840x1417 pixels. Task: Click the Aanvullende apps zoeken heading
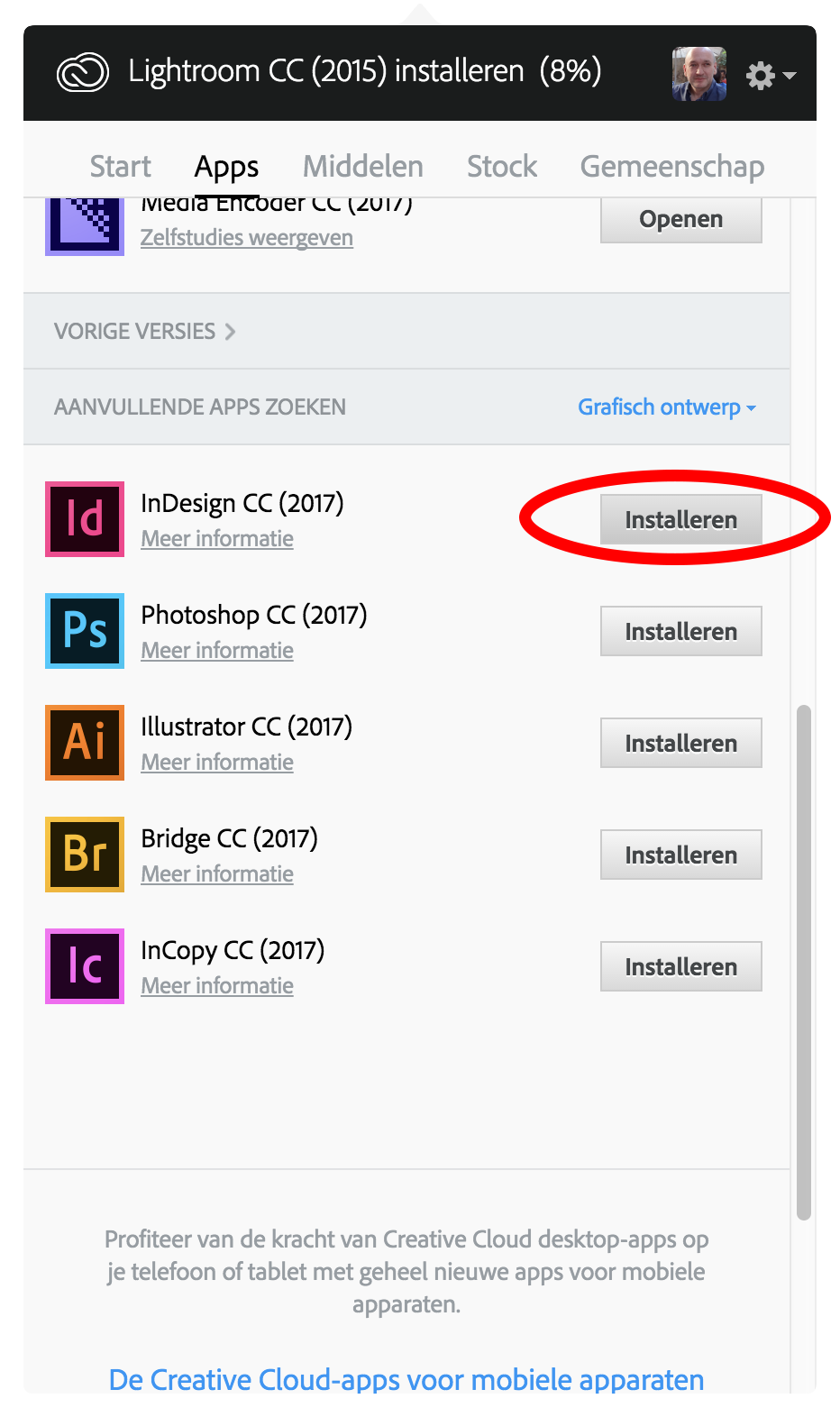(200, 407)
